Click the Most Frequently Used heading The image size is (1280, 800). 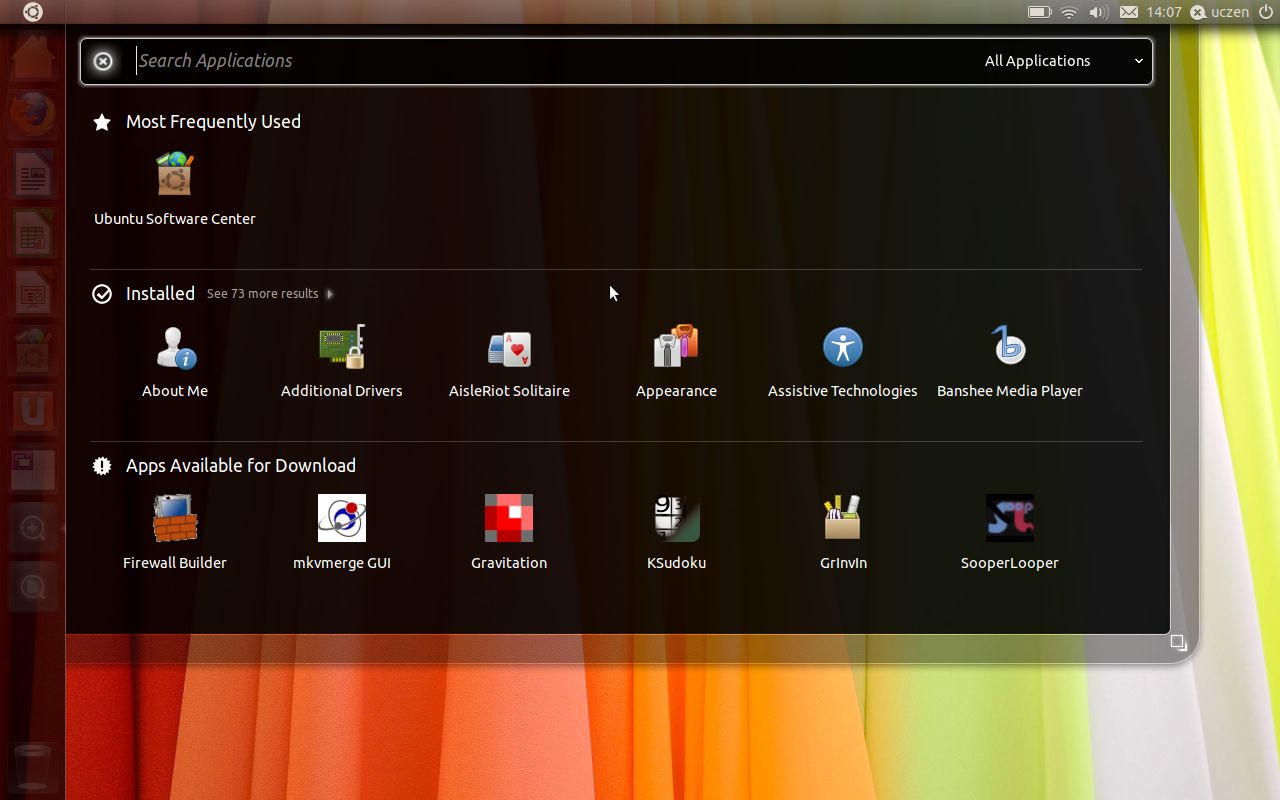(213, 122)
